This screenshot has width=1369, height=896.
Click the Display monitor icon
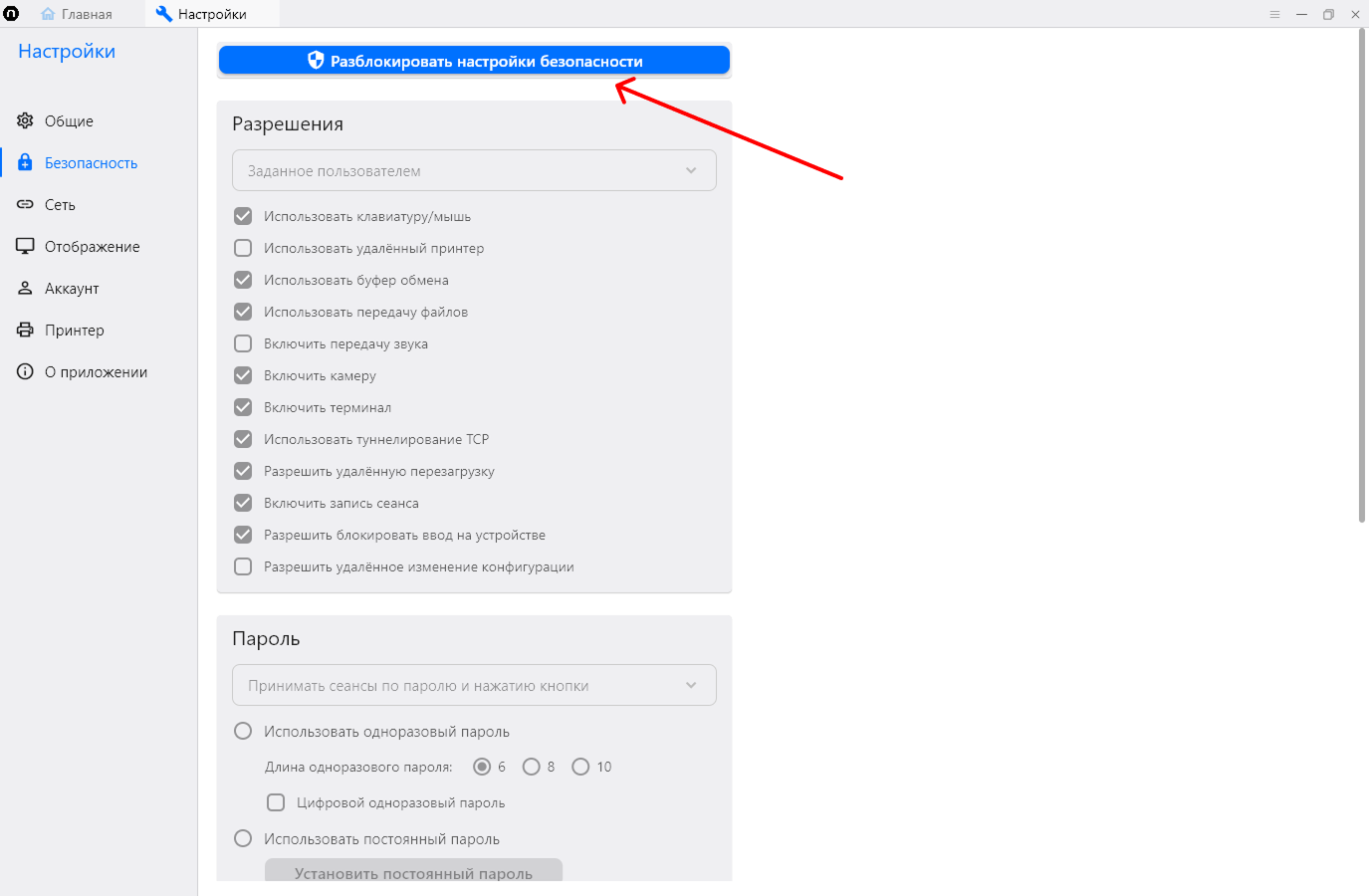pyautogui.click(x=25, y=246)
